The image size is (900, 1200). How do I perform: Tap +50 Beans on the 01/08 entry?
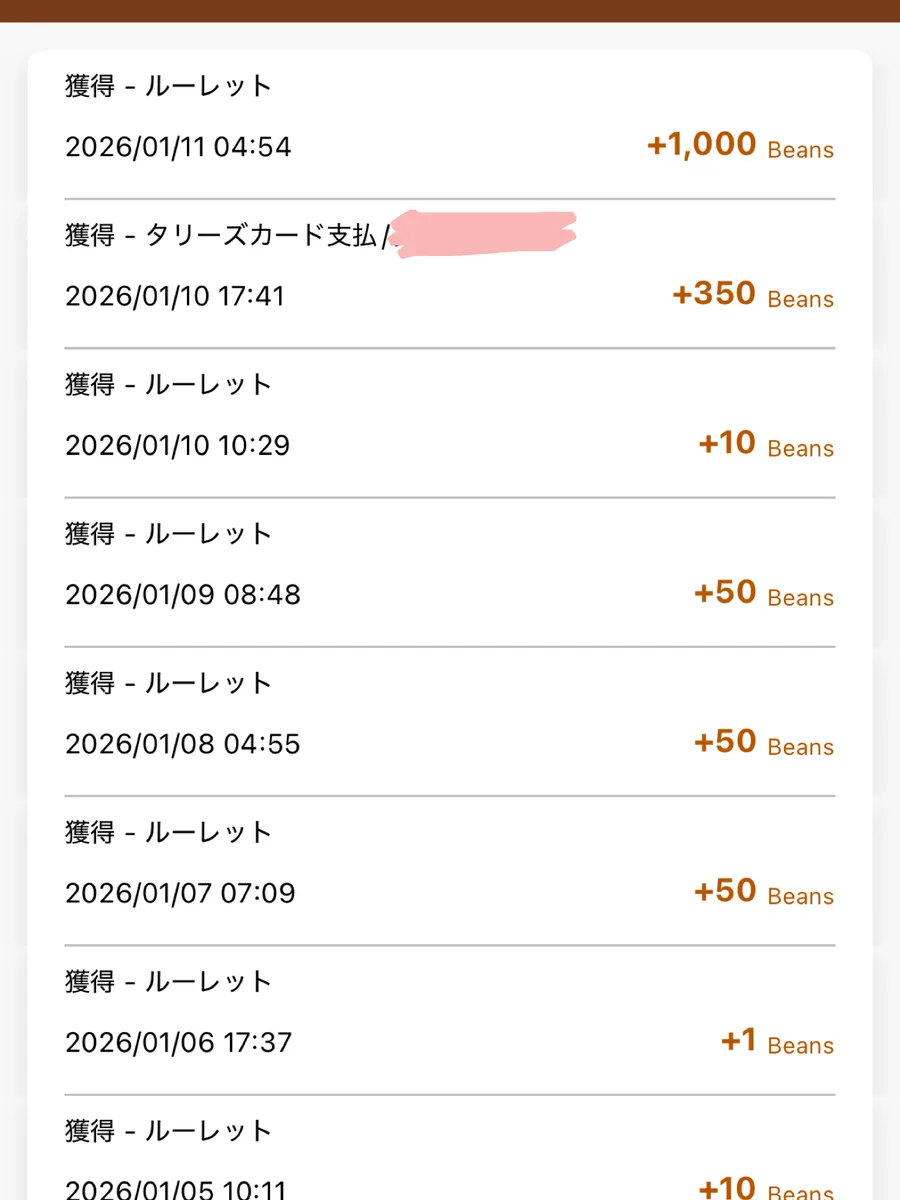coord(763,742)
